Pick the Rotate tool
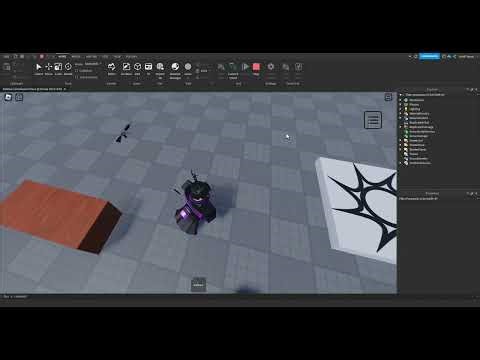Image resolution: width=480 pixels, height=360 pixels. pos(68,68)
